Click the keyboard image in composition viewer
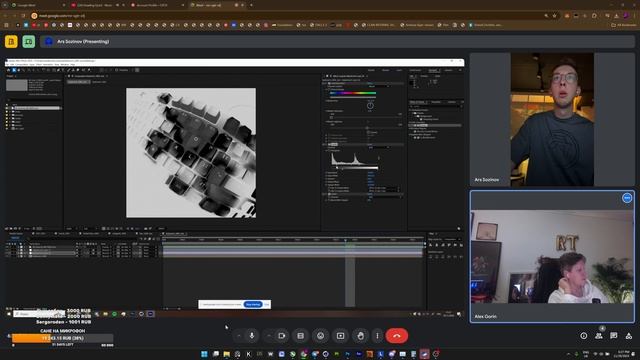The image size is (640, 360). coord(191,153)
